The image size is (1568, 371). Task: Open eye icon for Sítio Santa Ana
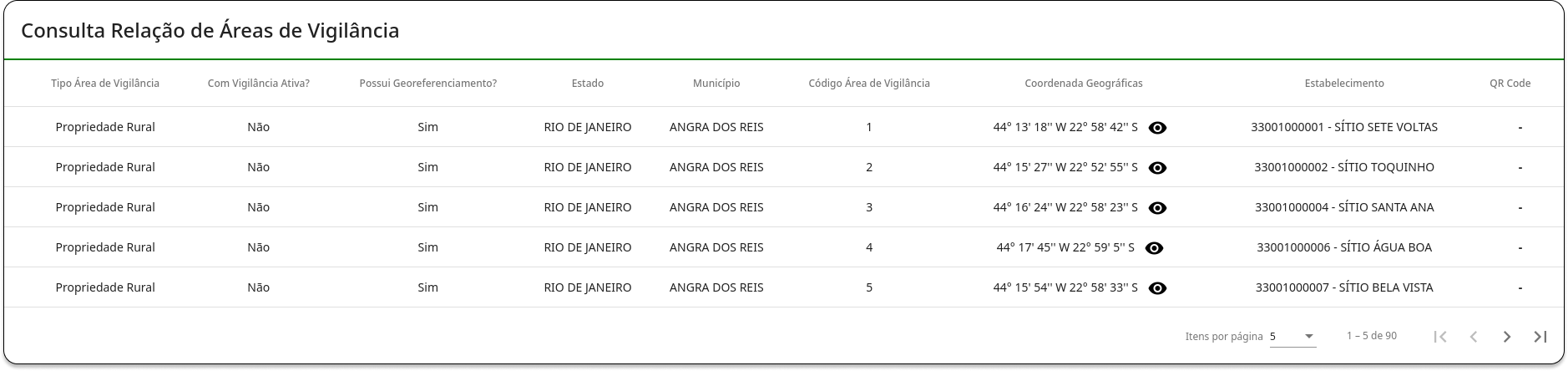1157,208
